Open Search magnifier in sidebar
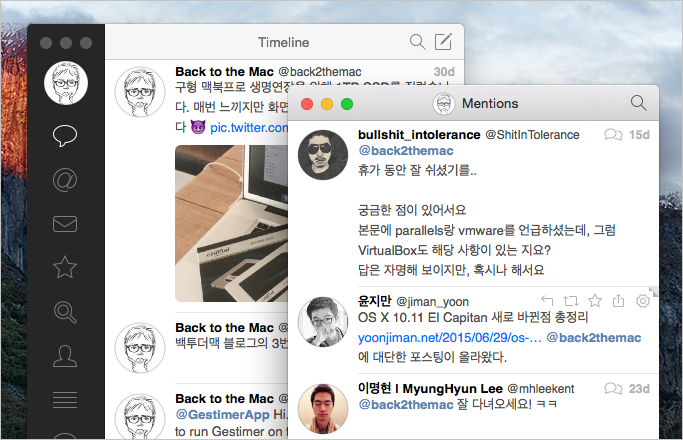Image resolution: width=683 pixels, height=440 pixels. point(65,312)
